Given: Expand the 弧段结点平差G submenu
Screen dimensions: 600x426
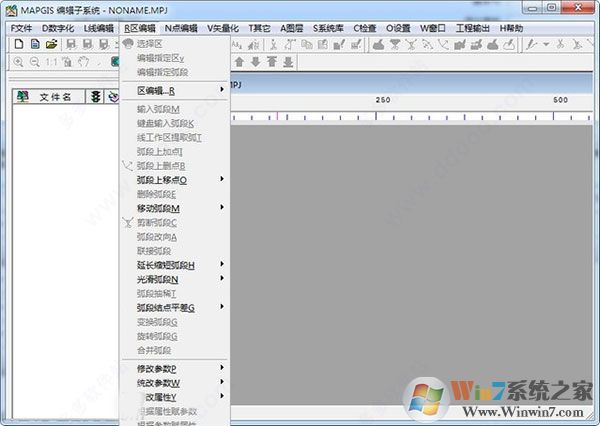Looking at the screenshot, I should pos(176,308).
